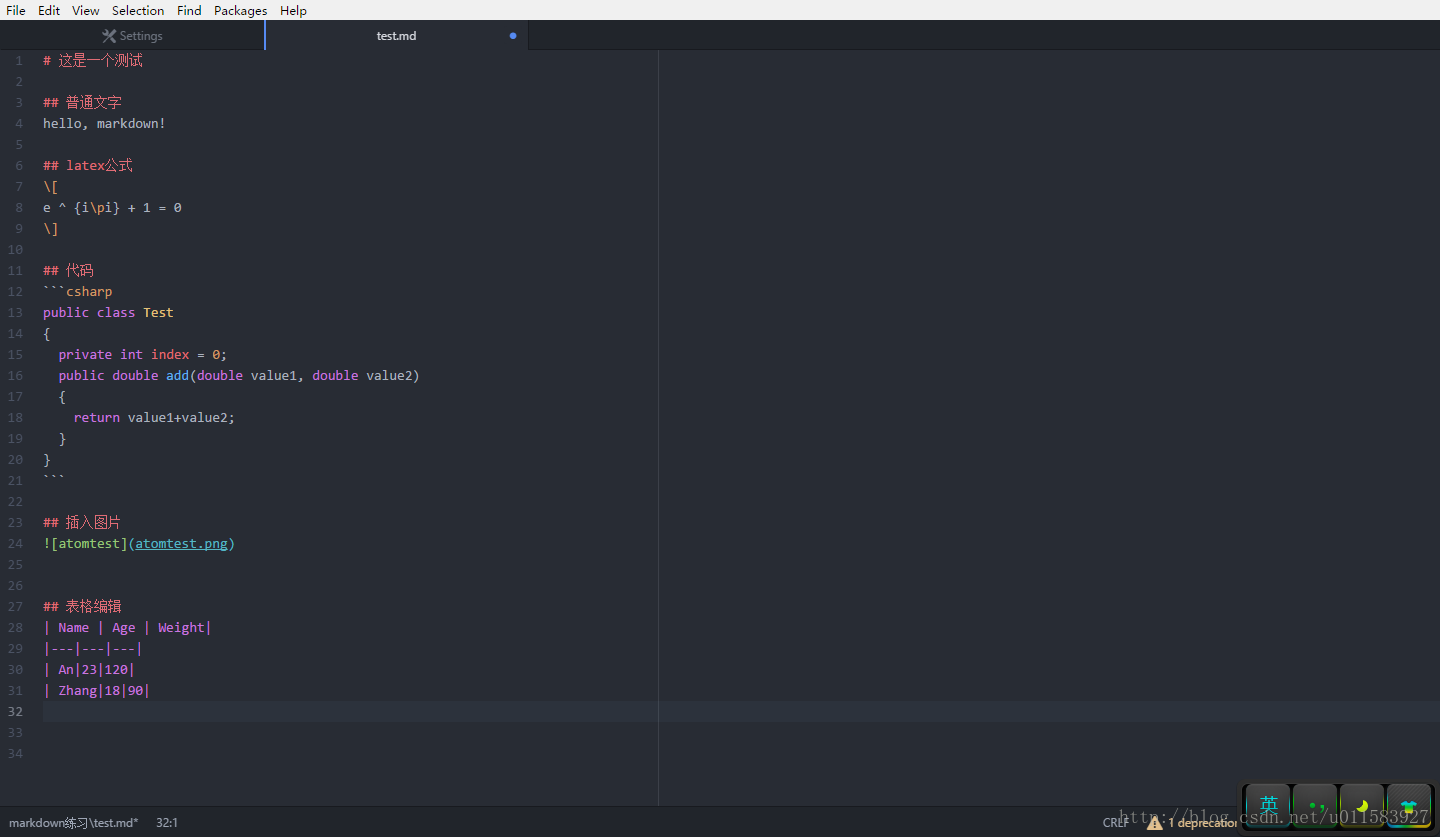Switch to the test.md tab
This screenshot has width=1440, height=837.
pyautogui.click(x=397, y=36)
